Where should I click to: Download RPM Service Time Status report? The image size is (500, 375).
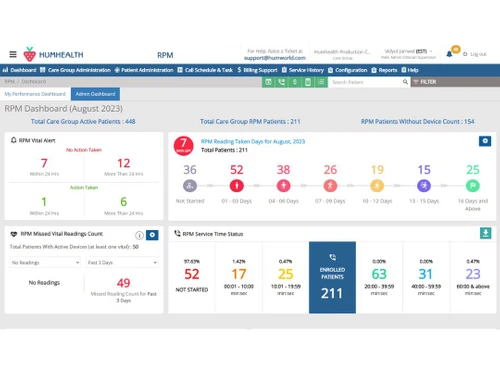tap(486, 233)
